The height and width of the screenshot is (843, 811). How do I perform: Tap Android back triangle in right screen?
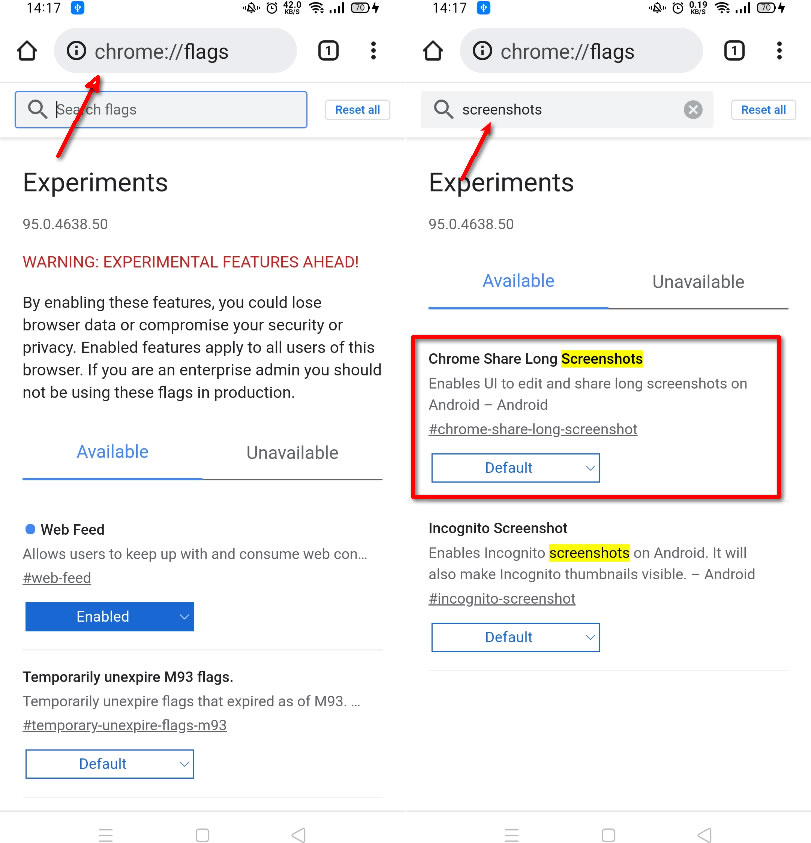pyautogui.click(x=704, y=835)
